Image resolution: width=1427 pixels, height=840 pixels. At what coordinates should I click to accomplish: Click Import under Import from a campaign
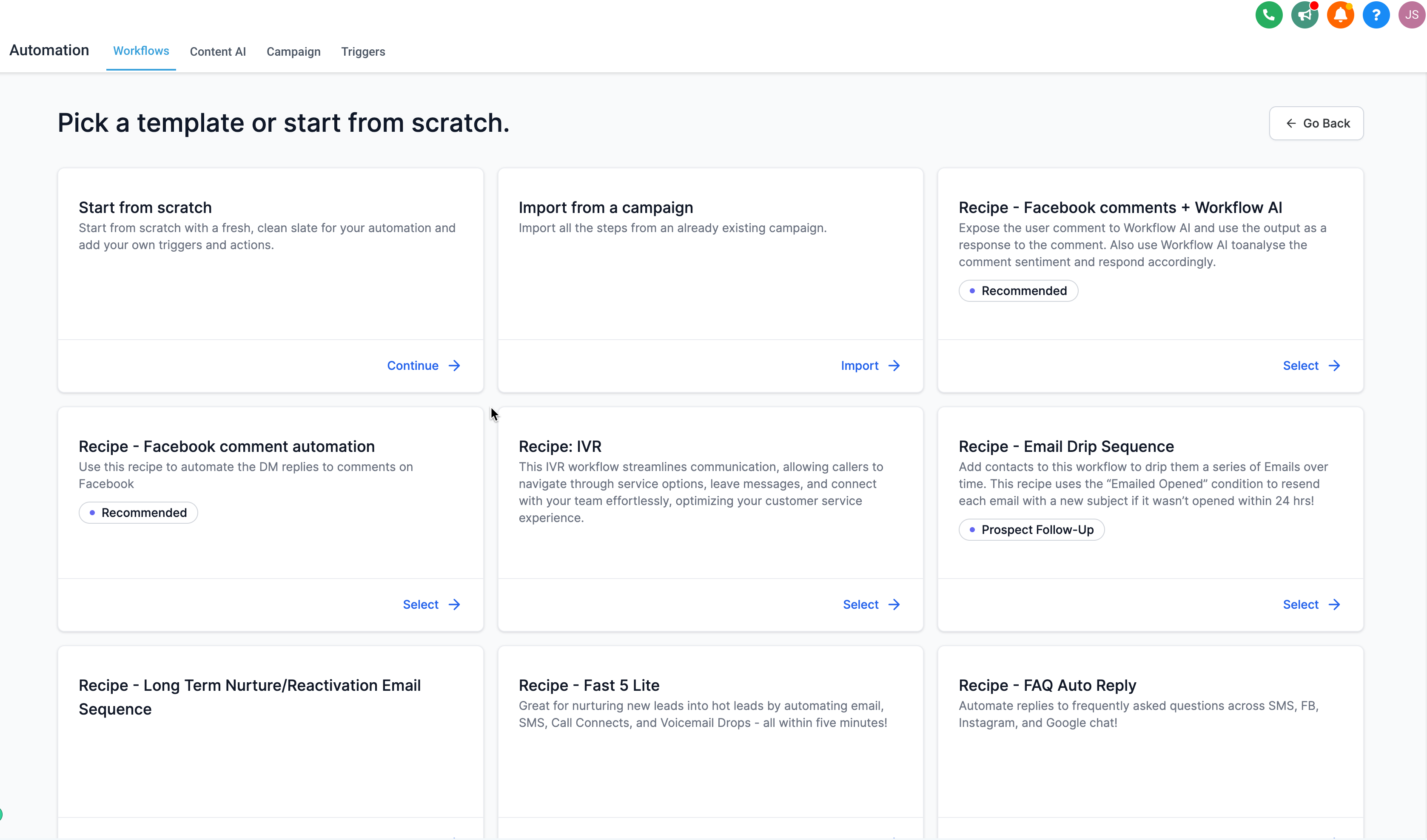click(859, 366)
